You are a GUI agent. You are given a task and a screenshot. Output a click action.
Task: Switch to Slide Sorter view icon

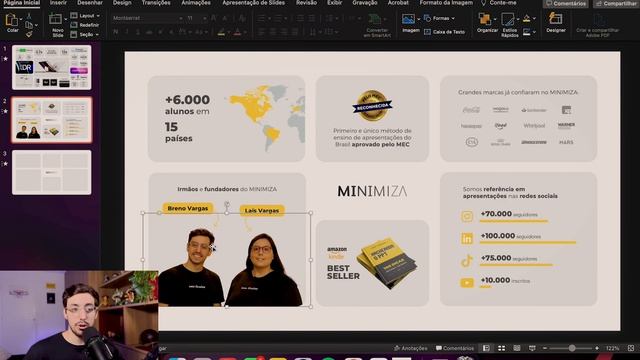pyautogui.click(x=501, y=348)
